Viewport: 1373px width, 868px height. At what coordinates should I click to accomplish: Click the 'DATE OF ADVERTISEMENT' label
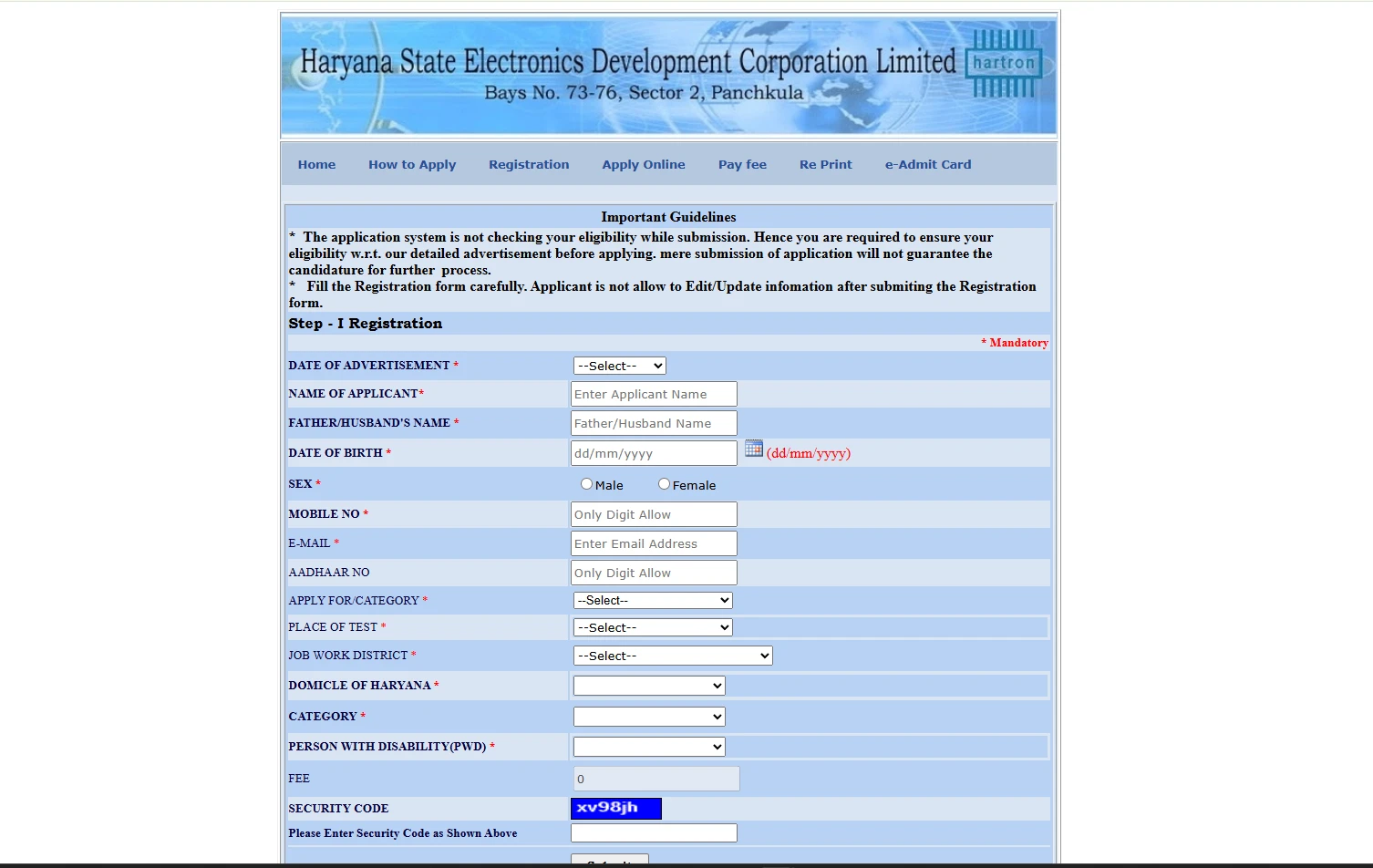[x=368, y=366]
